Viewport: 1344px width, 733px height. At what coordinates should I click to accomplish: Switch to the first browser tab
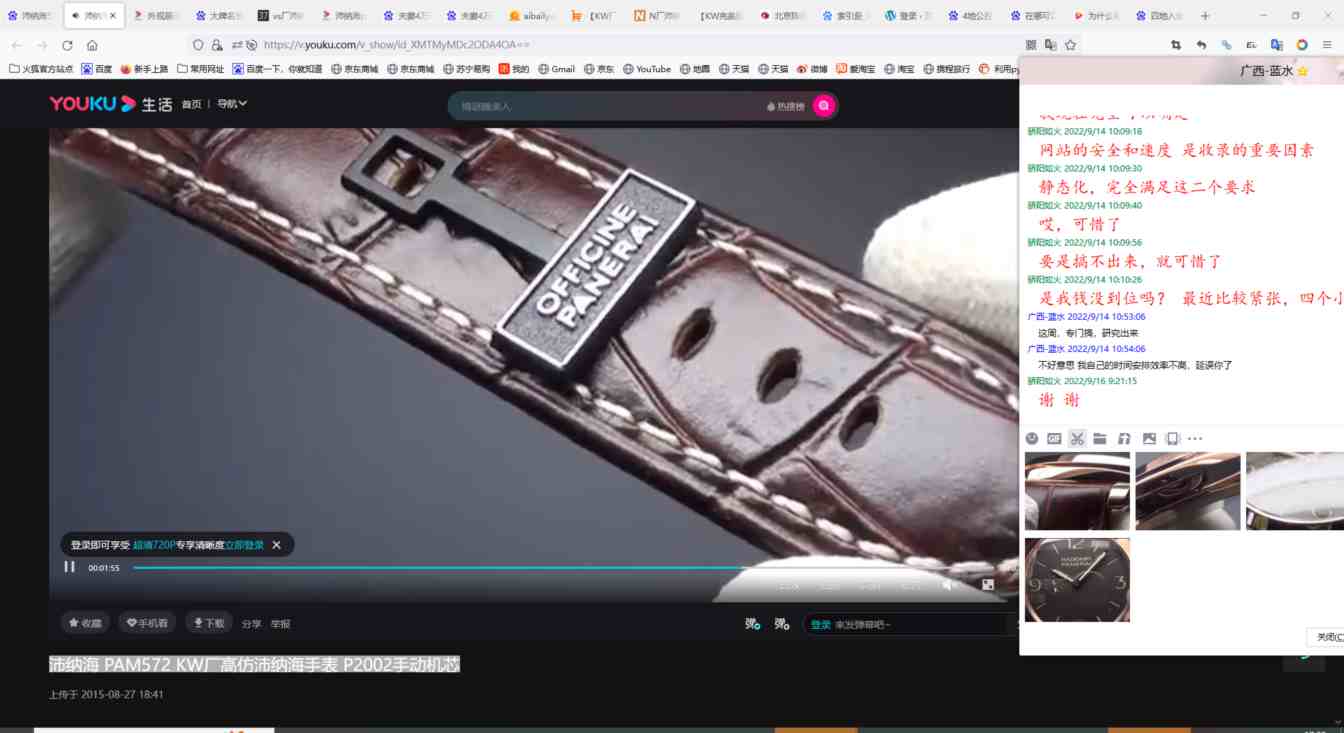click(x=30, y=15)
